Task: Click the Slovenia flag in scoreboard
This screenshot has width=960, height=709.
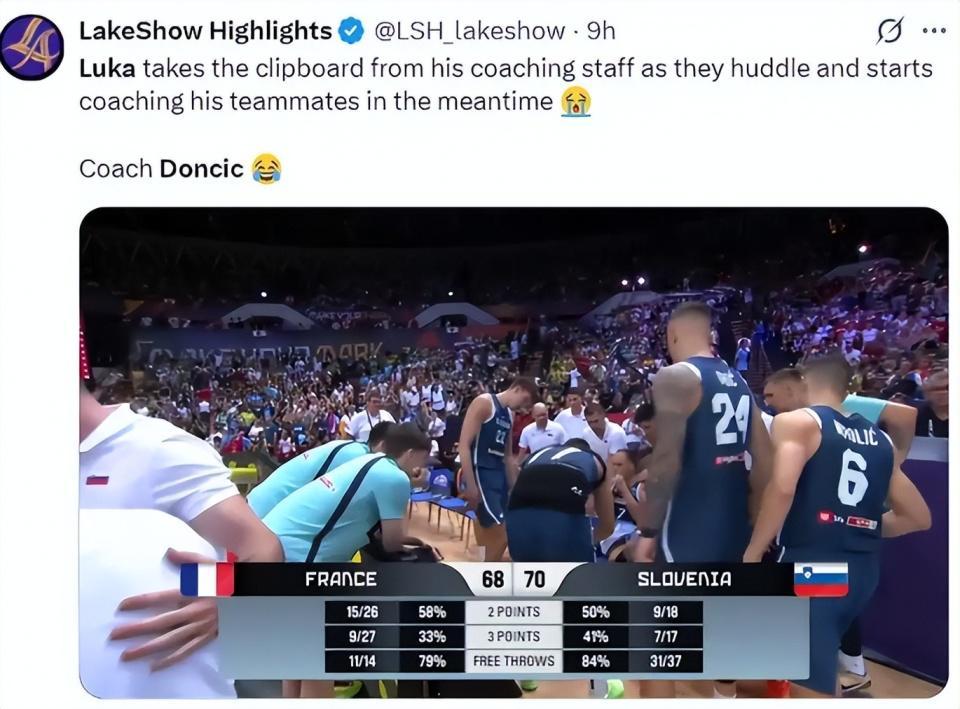Action: point(821,579)
